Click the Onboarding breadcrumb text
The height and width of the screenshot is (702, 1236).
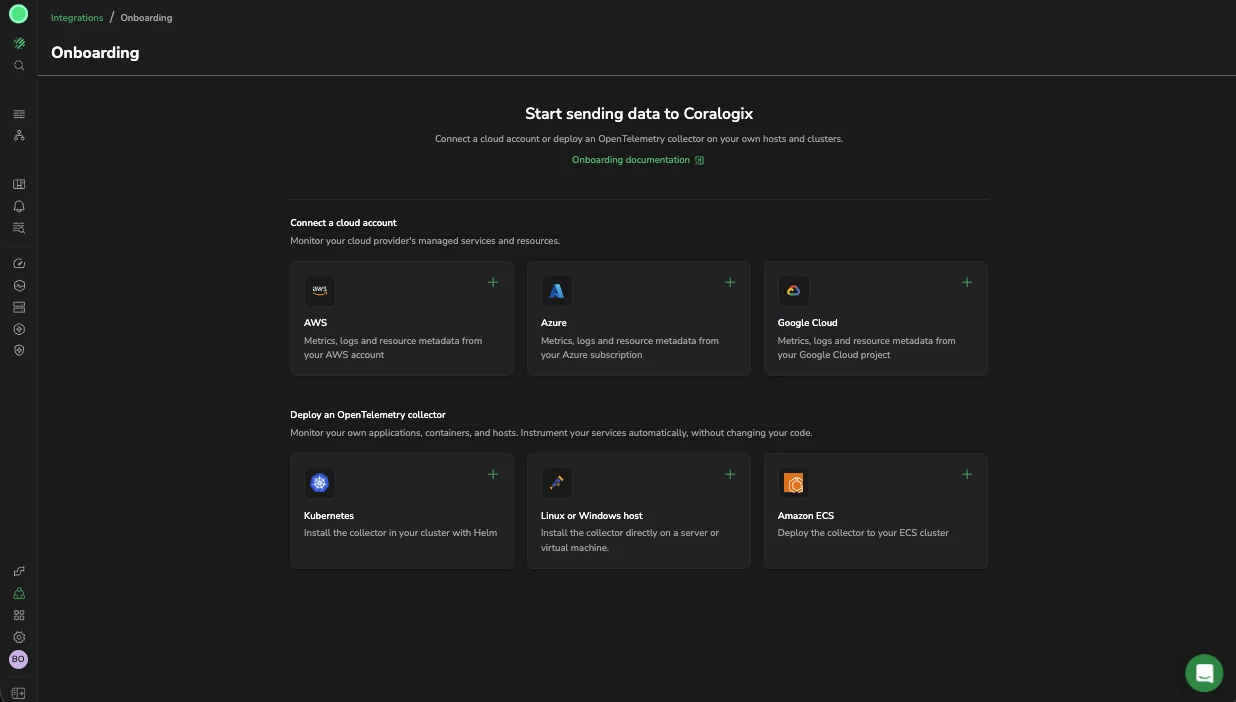(x=146, y=18)
